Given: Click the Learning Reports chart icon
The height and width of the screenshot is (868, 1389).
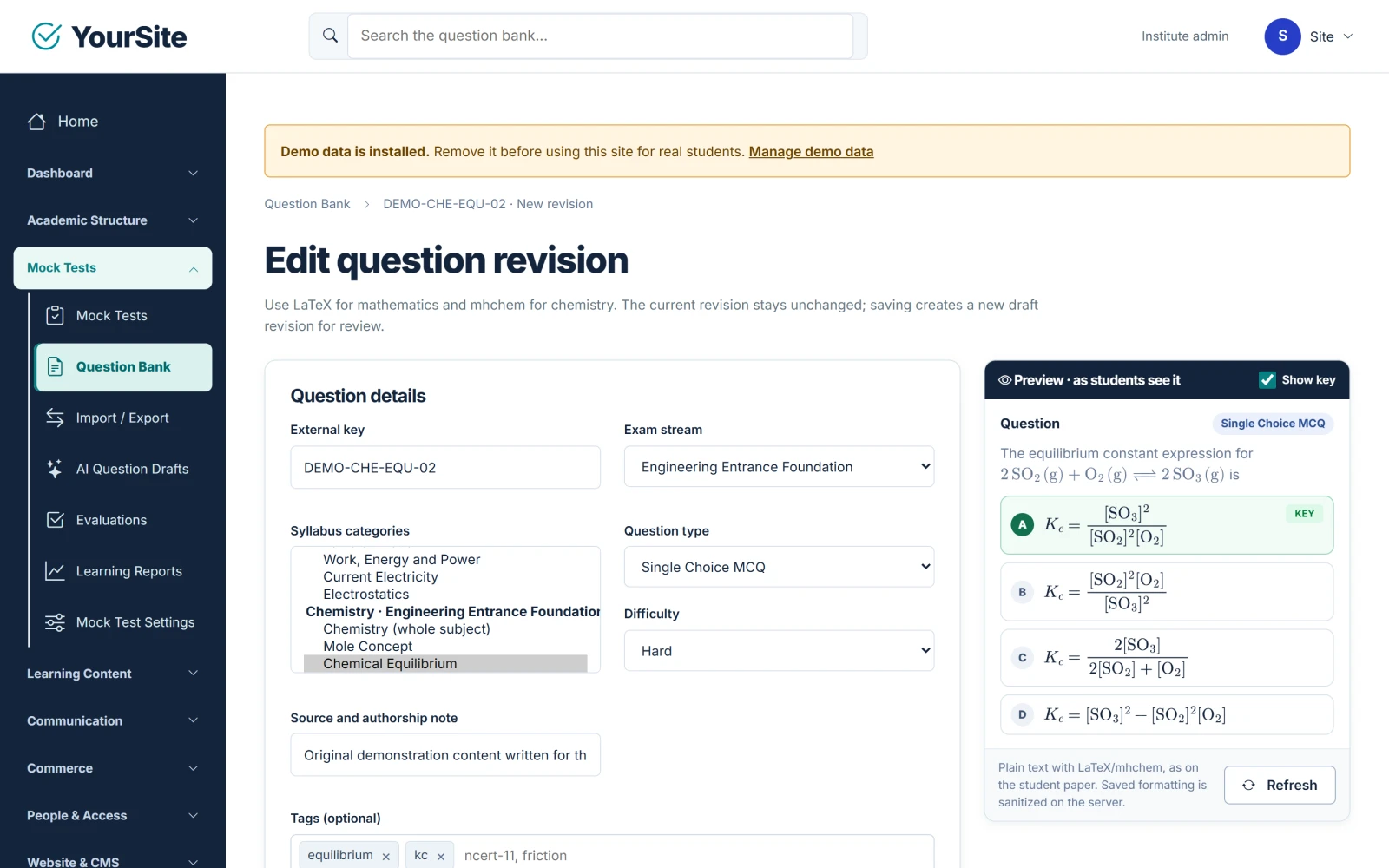Looking at the screenshot, I should (55, 571).
